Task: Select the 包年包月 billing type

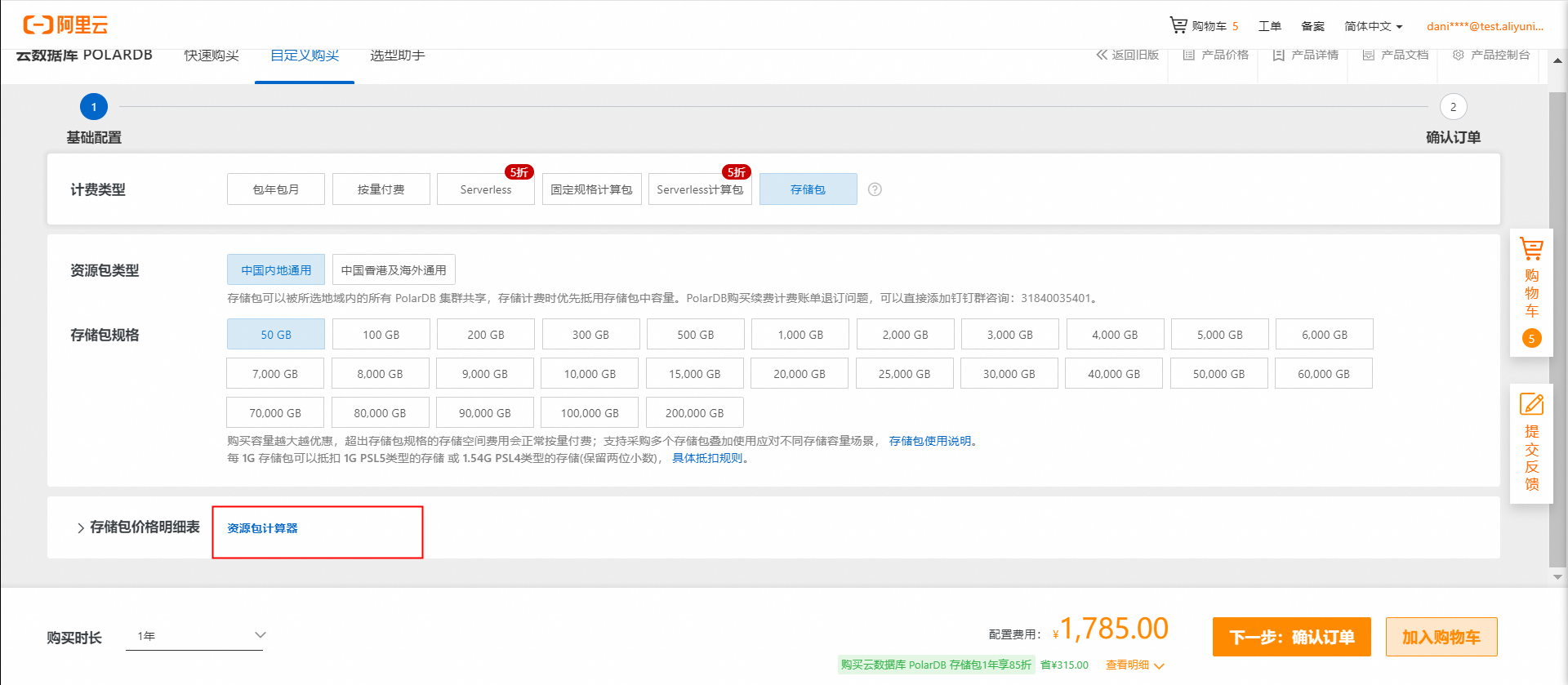Action: (276, 189)
